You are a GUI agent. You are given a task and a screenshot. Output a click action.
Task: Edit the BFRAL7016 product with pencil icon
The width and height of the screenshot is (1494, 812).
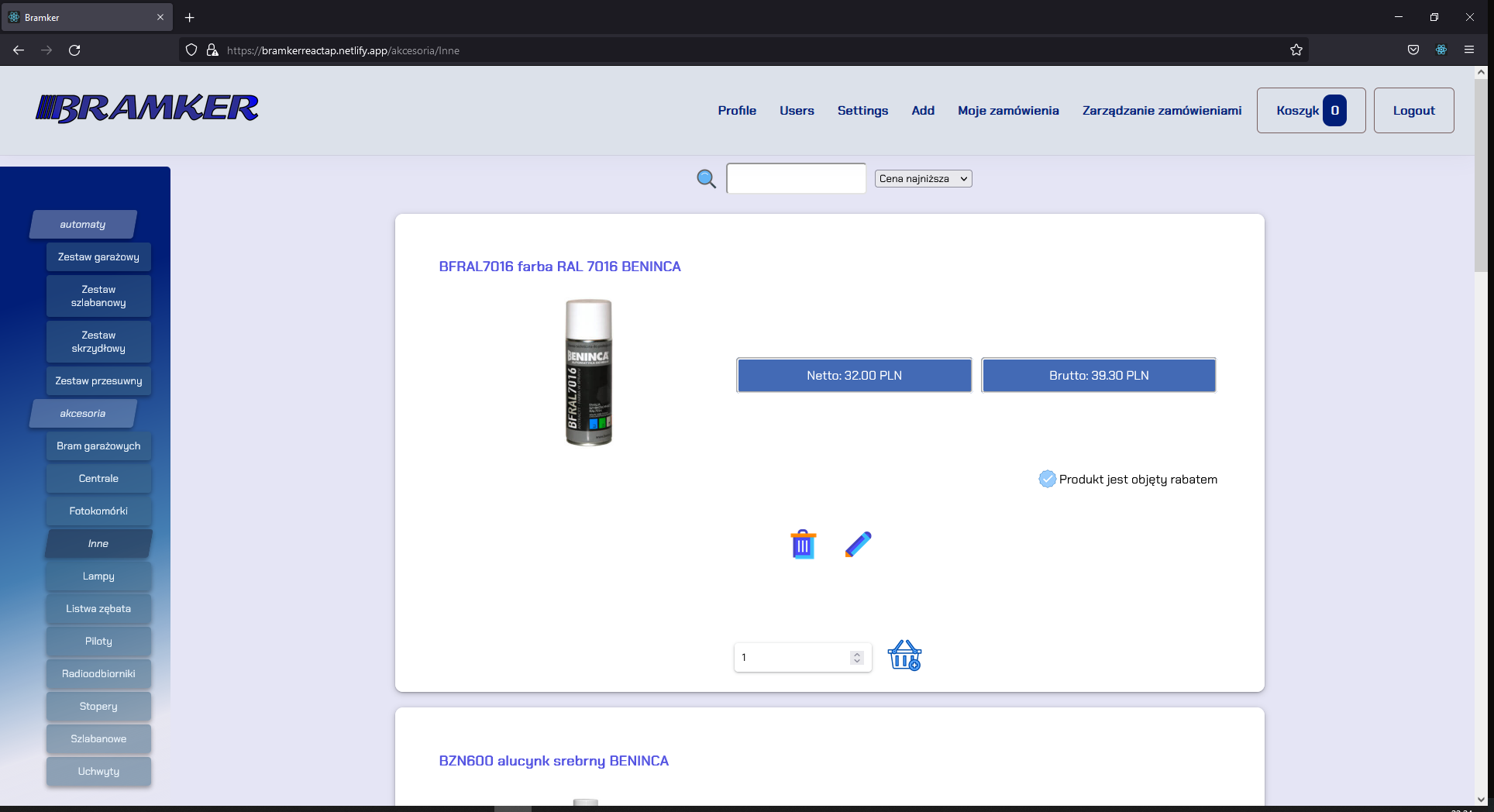(x=857, y=544)
